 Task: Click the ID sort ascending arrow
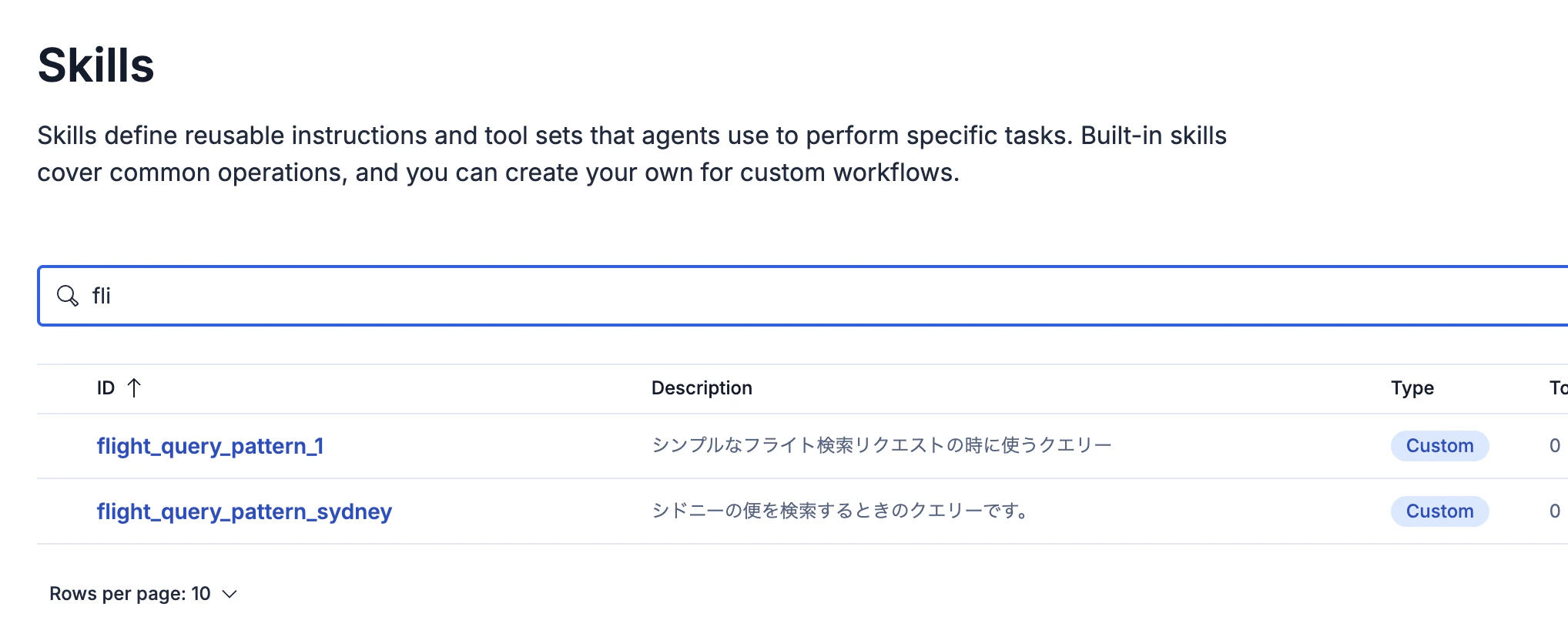[134, 387]
